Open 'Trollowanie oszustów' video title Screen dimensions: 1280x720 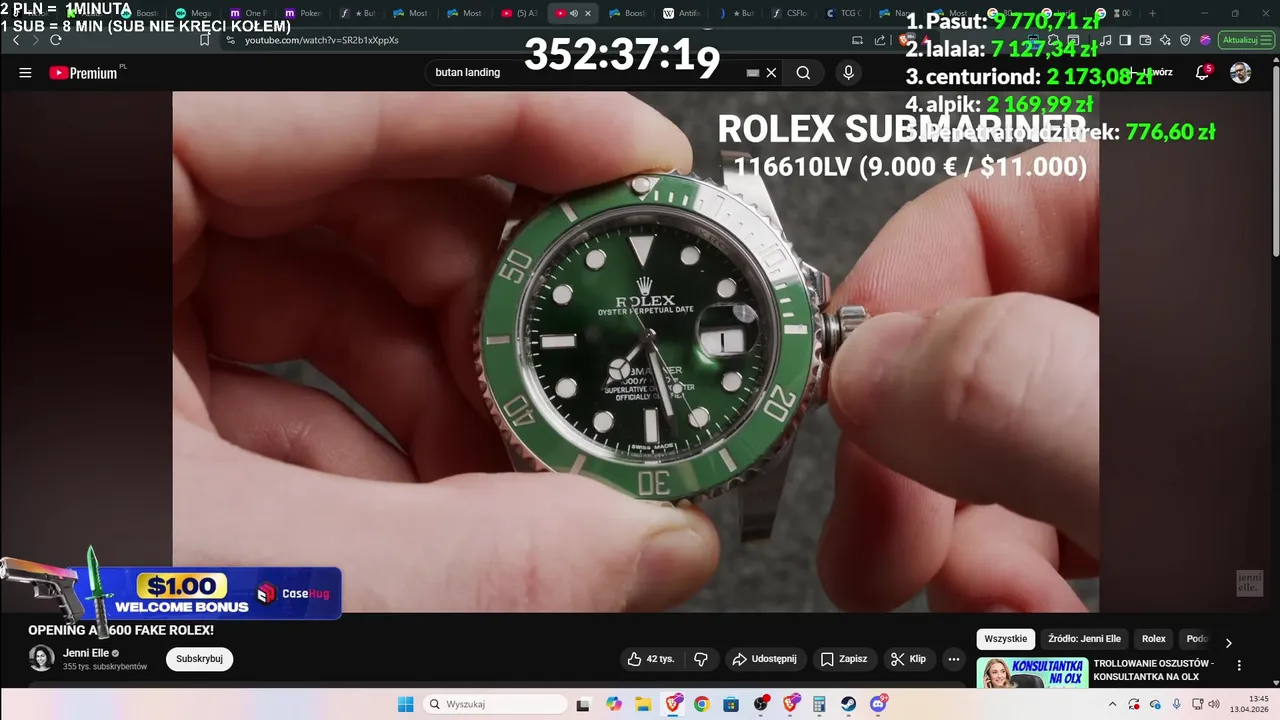1153,670
